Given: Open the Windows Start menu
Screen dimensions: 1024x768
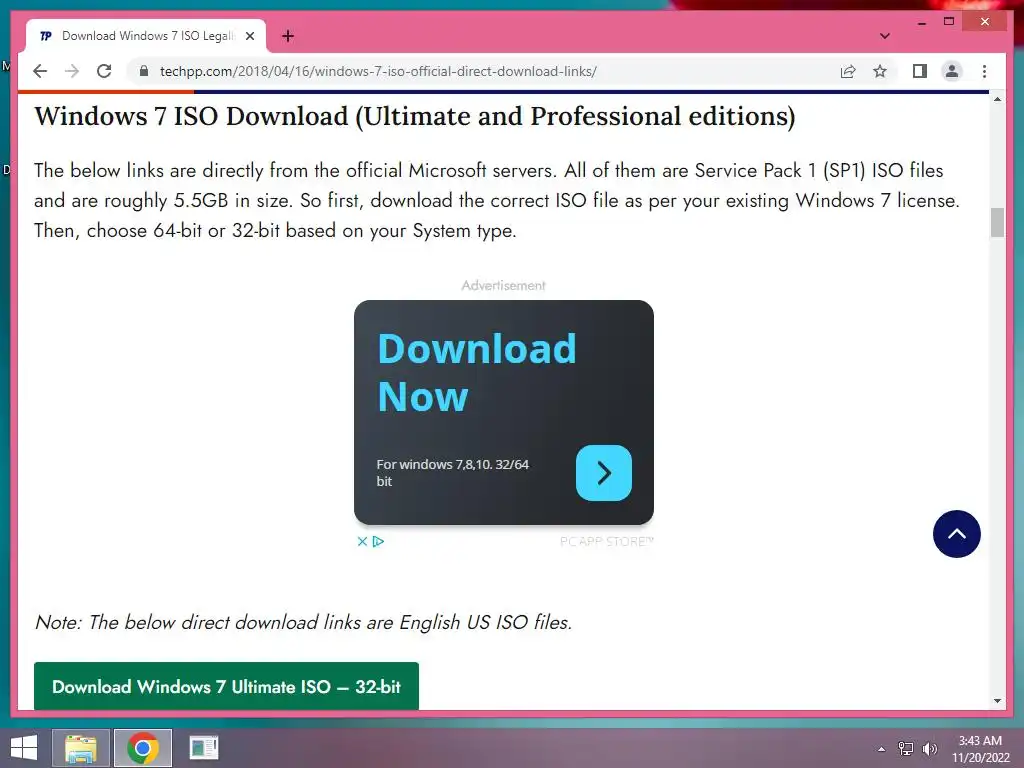Looking at the screenshot, I should (x=24, y=748).
